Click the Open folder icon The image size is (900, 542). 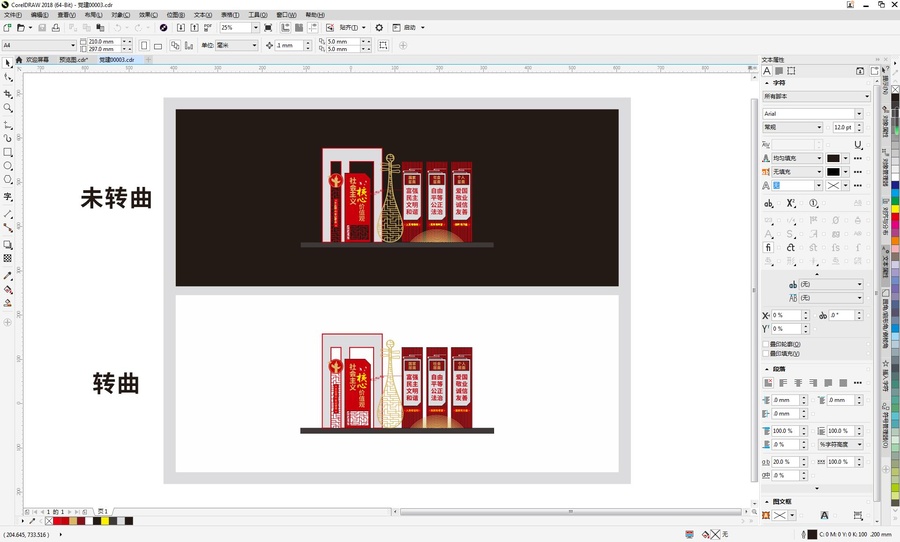pyautogui.click(x=21, y=28)
